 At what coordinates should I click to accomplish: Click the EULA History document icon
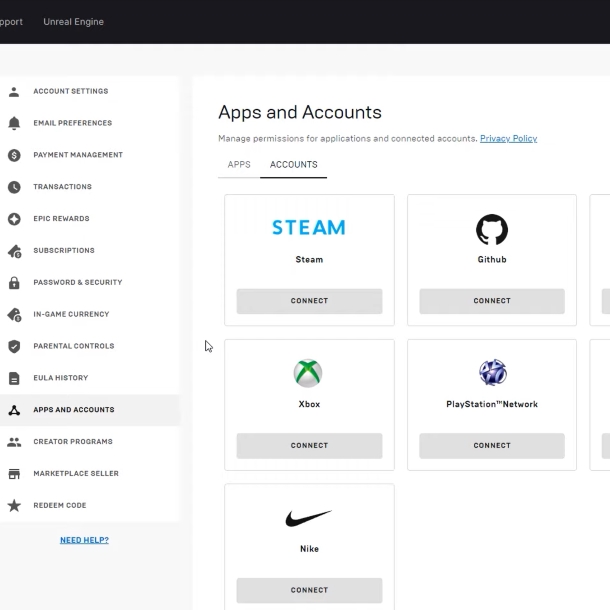click(14, 378)
